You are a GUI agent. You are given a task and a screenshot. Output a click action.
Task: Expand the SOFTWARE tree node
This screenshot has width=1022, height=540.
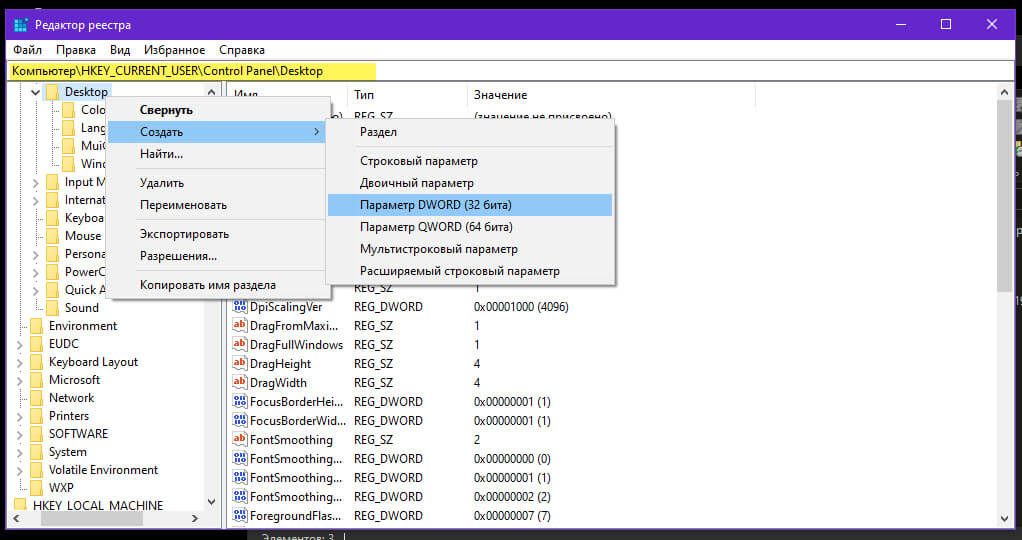20,434
